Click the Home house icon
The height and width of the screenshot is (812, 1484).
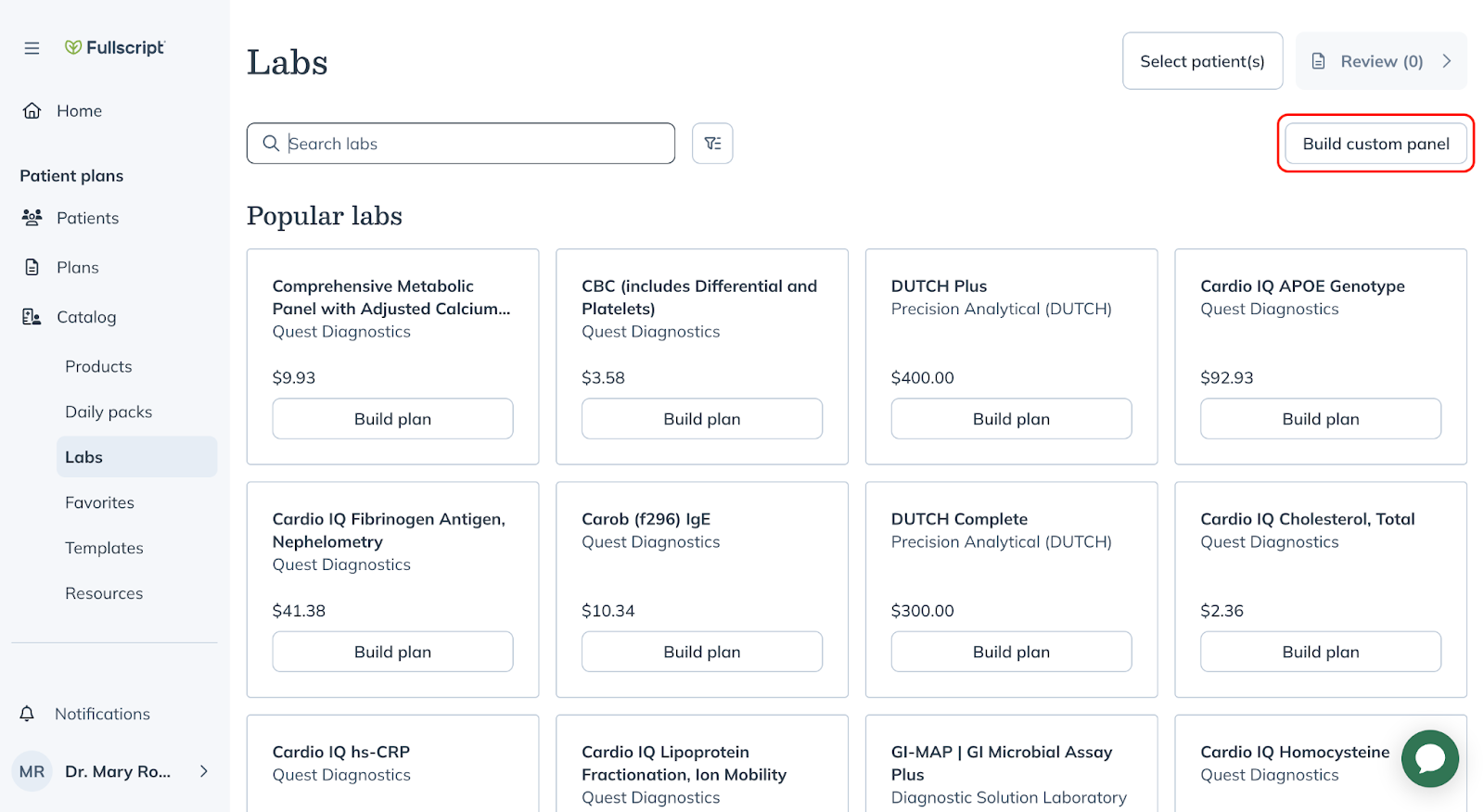click(x=32, y=111)
